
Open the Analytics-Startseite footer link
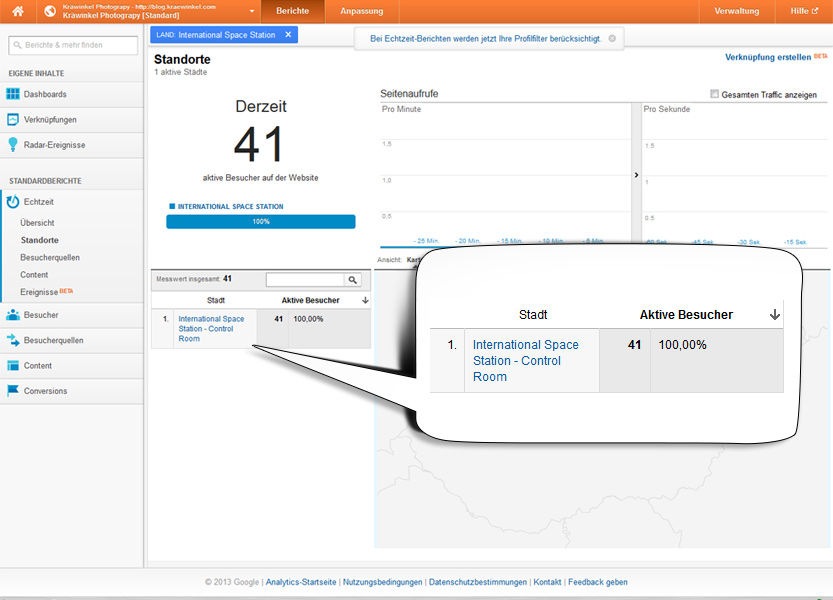301,582
